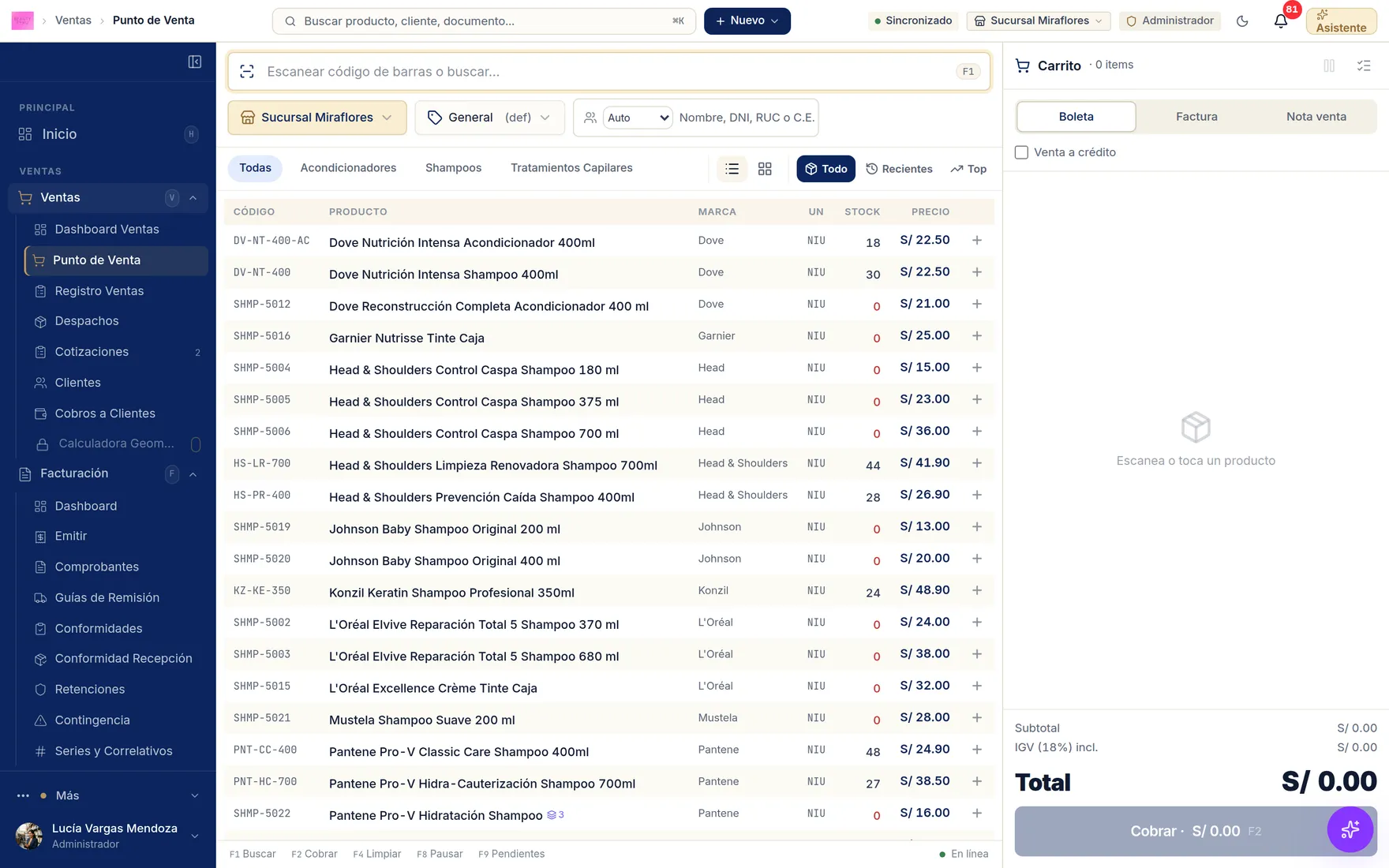Toggle the Calculadora Geom... switch
This screenshot has height=868, width=1389.
(196, 444)
